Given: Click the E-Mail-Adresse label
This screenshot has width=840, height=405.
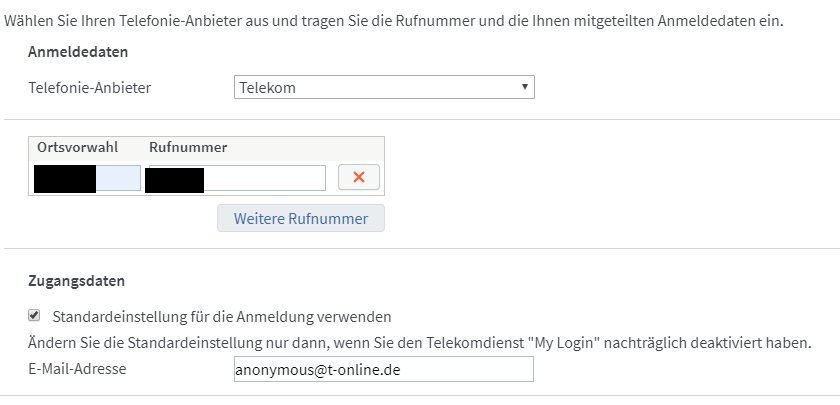Looking at the screenshot, I should tap(77, 369).
